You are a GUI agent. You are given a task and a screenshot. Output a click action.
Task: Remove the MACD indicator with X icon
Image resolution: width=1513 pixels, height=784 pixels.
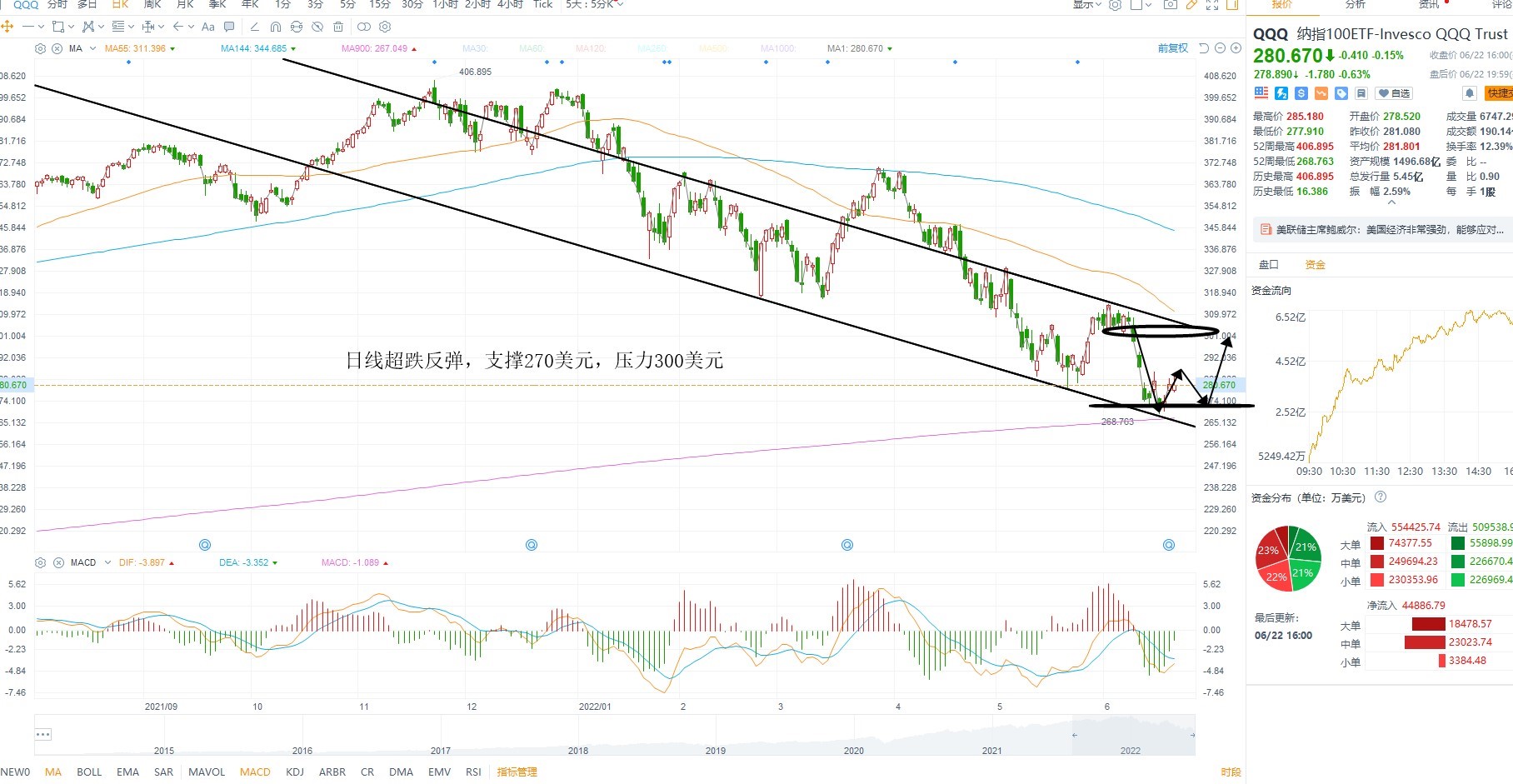click(x=59, y=562)
